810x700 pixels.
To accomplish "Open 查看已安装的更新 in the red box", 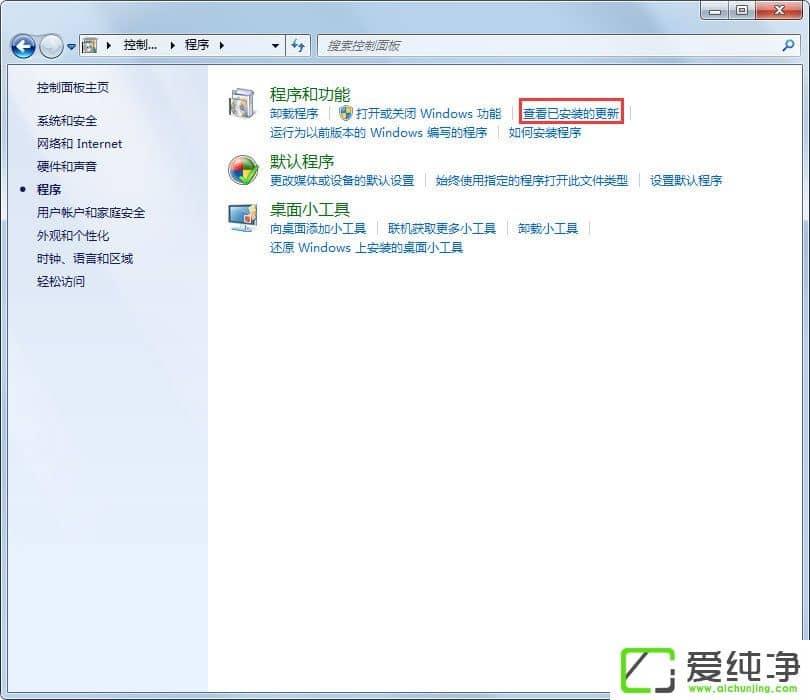I will pyautogui.click(x=571, y=113).
